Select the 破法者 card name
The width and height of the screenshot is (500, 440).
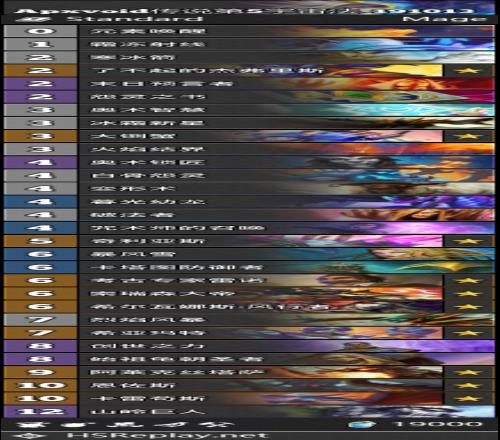click(x=132, y=215)
